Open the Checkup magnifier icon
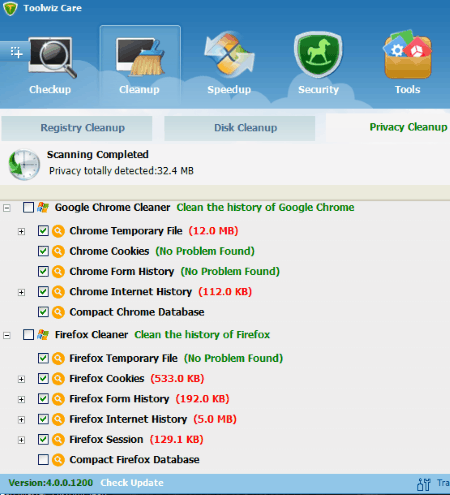450x495 pixels. tap(53, 57)
